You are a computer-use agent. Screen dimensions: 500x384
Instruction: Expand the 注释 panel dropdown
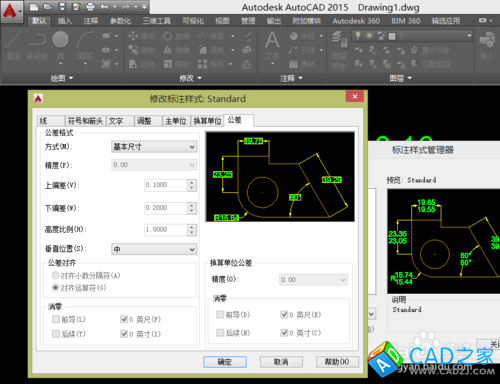[x=291, y=78]
